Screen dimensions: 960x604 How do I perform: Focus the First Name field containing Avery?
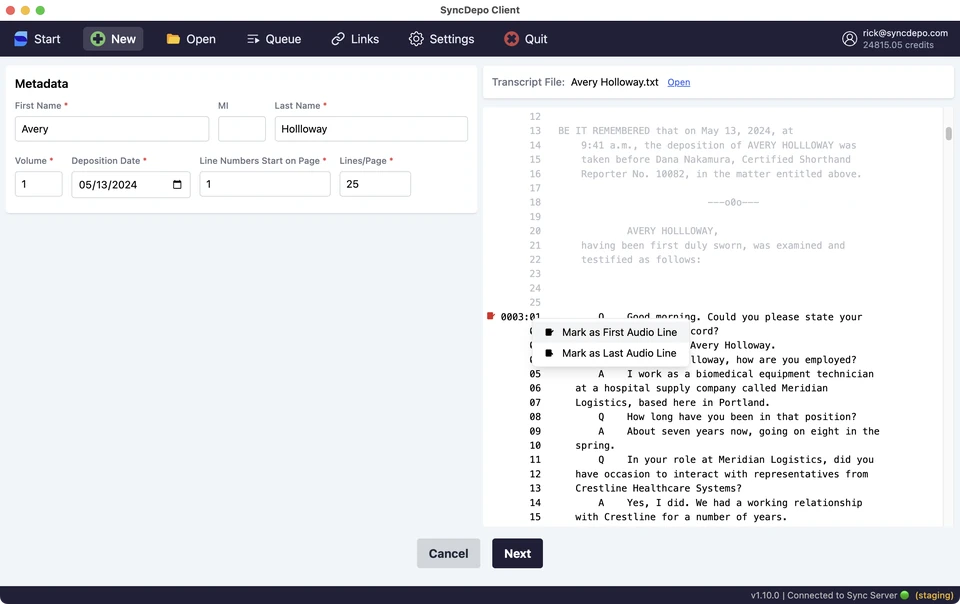coord(112,129)
